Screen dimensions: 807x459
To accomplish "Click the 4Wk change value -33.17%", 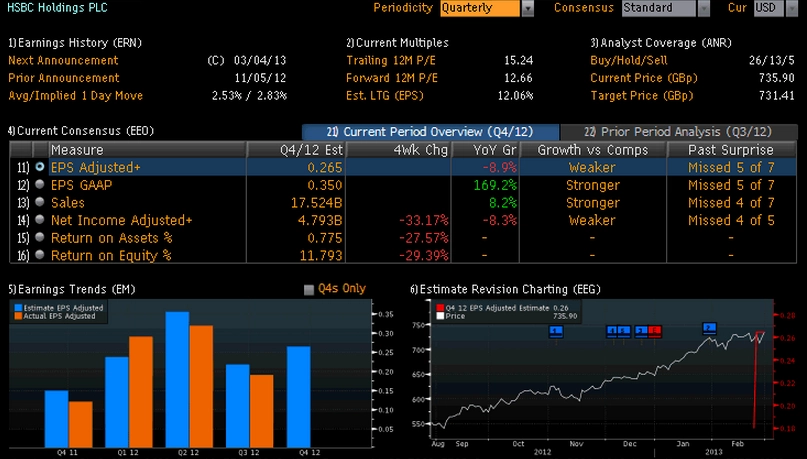I will tap(424, 220).
